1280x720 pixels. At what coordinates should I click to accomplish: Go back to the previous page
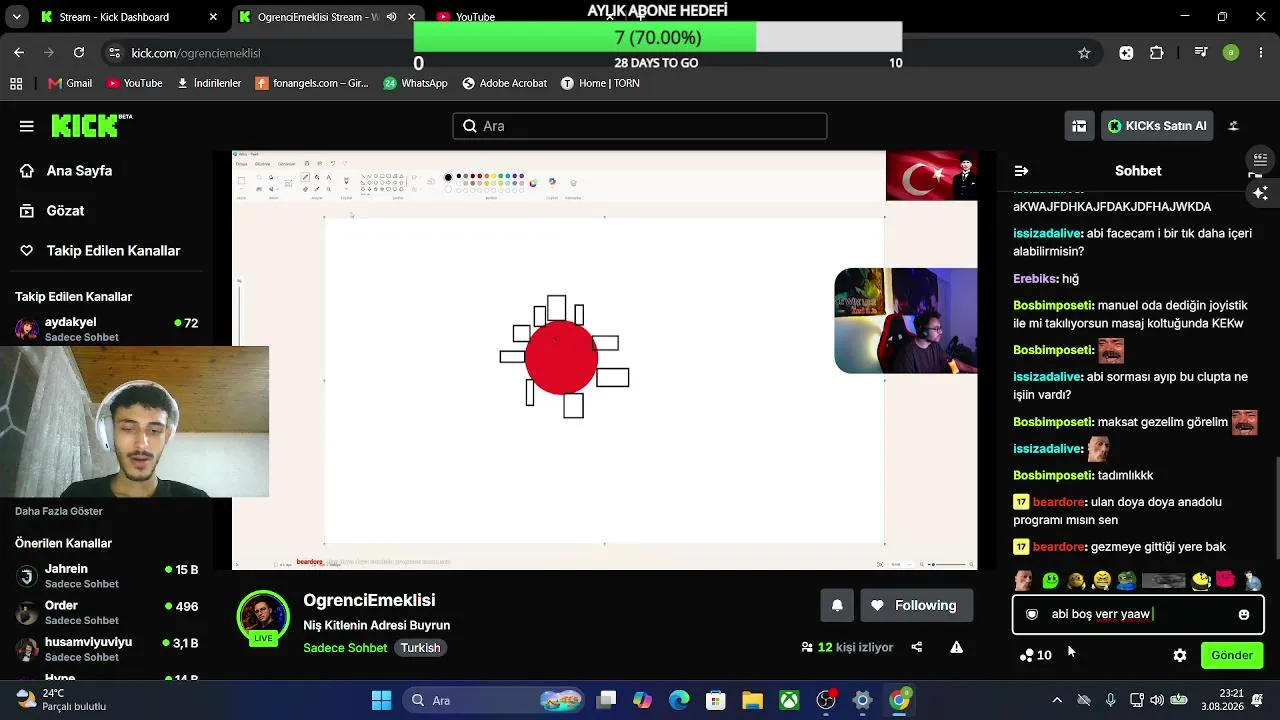coord(19,53)
